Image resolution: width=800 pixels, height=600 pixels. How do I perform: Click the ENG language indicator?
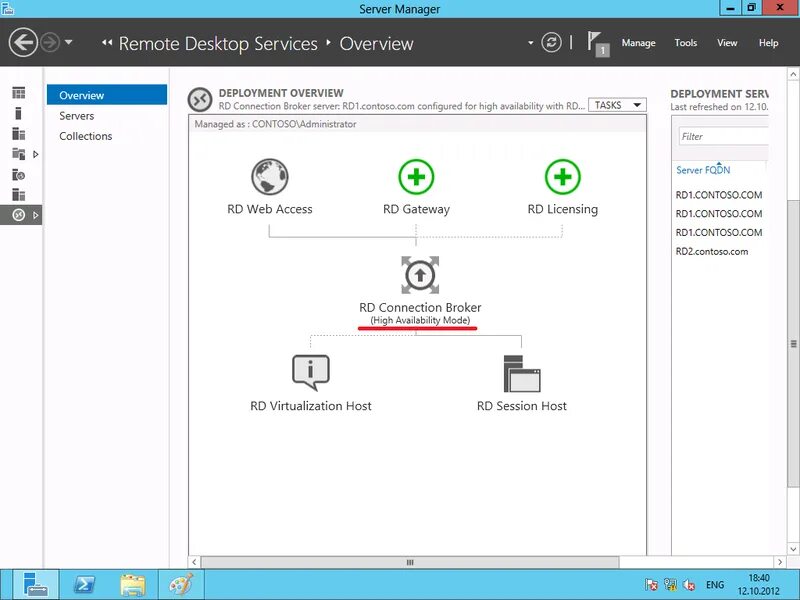[x=715, y=585]
